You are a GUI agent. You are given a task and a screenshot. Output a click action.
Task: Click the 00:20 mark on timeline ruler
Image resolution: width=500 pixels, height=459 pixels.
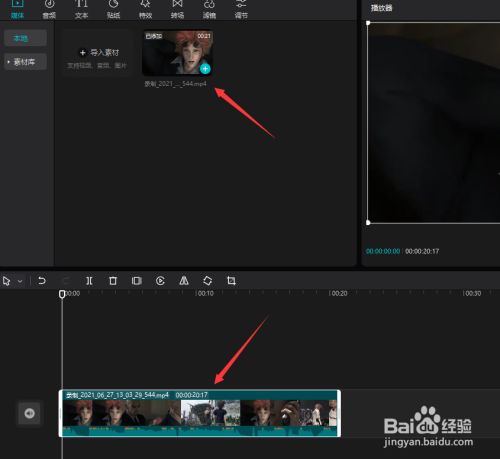(339, 293)
